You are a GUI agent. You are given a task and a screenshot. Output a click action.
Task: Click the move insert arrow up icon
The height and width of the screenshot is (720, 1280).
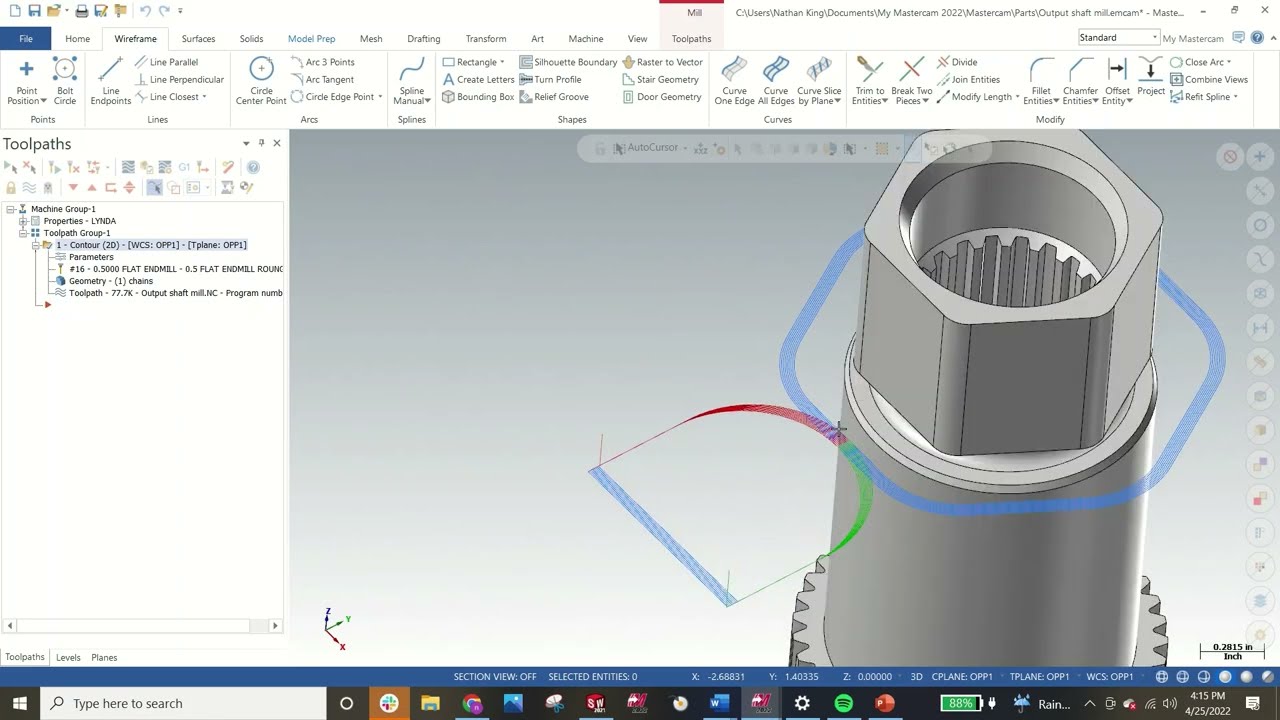(x=92, y=187)
